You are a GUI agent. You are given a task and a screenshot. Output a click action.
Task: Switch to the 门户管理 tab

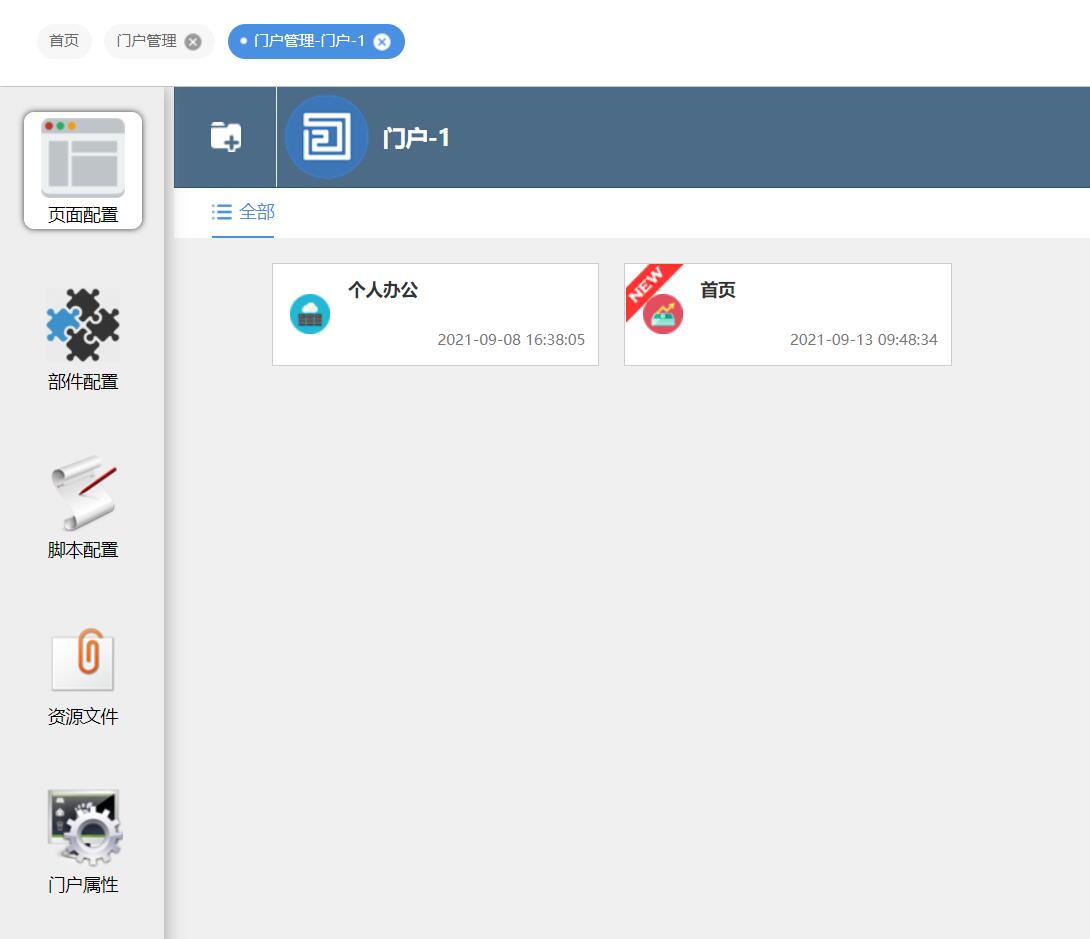click(146, 41)
